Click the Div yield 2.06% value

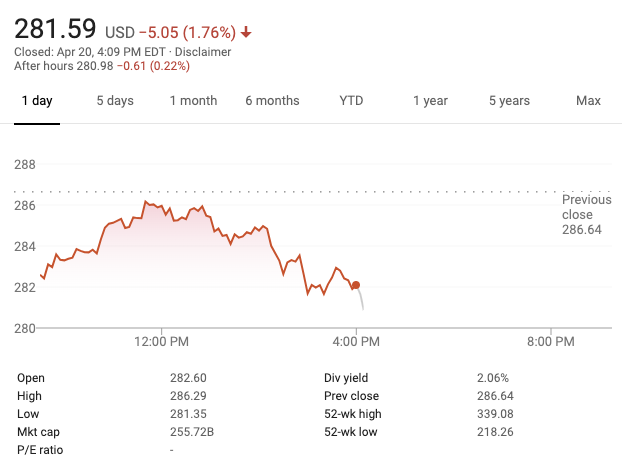[x=493, y=378]
